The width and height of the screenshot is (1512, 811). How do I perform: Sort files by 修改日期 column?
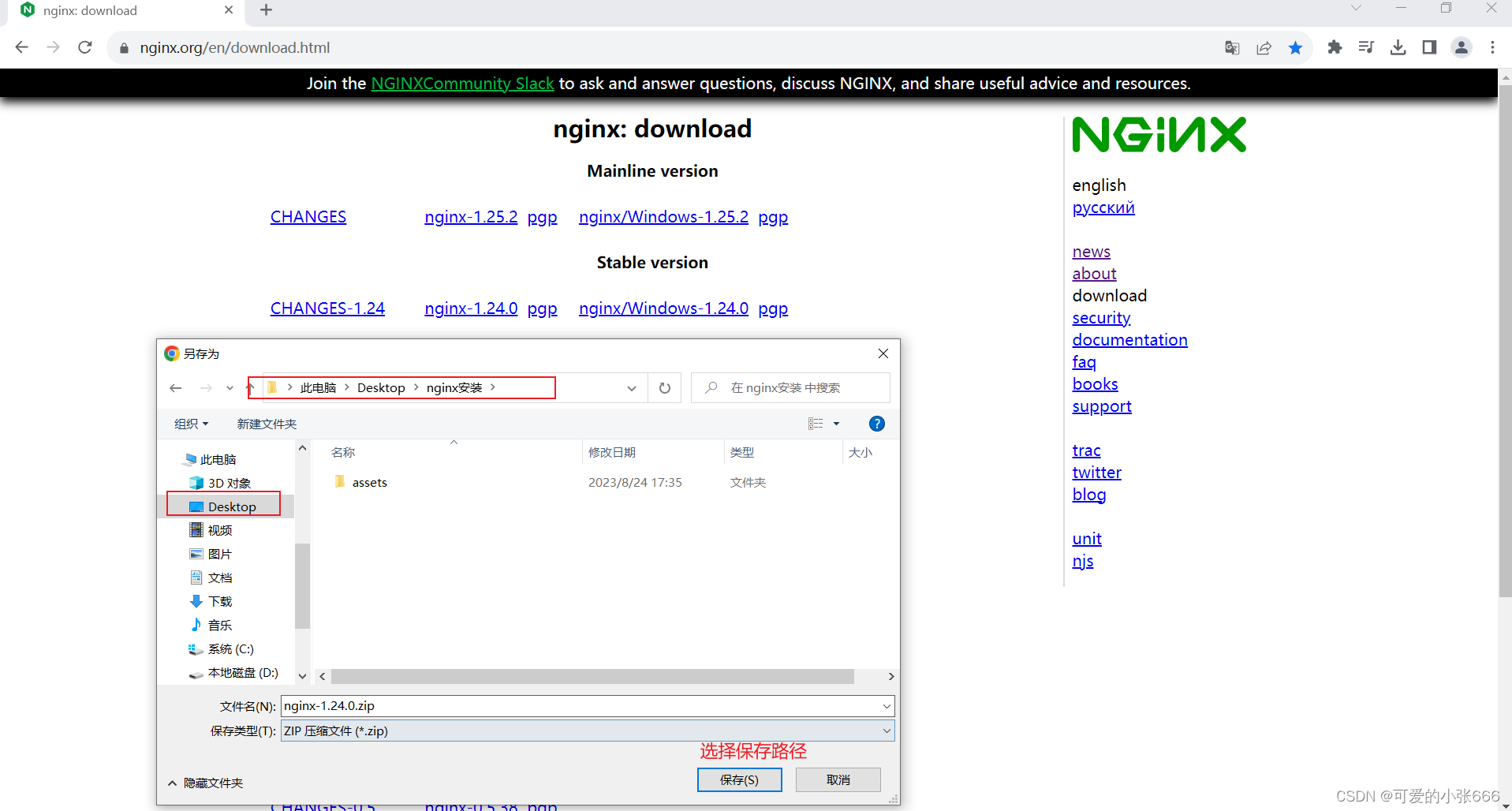pos(612,452)
